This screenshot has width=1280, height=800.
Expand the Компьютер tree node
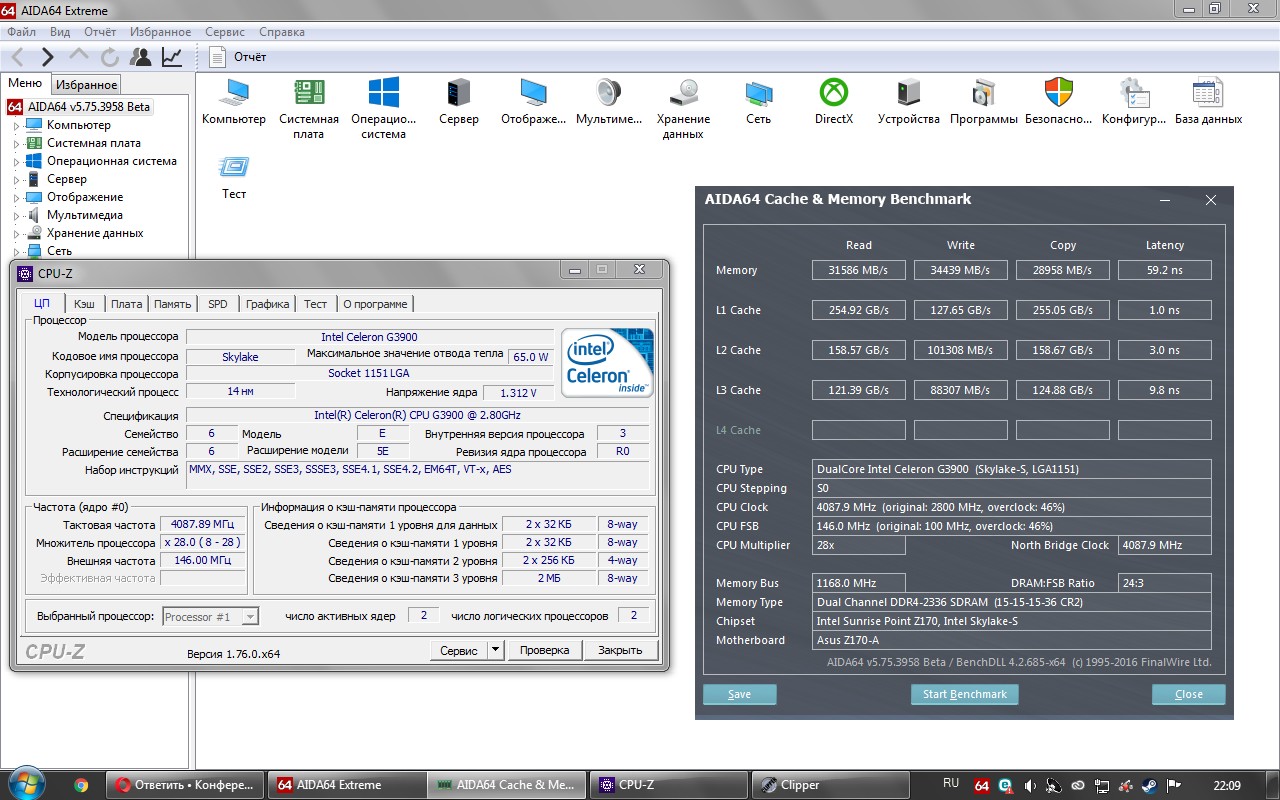click(16, 126)
